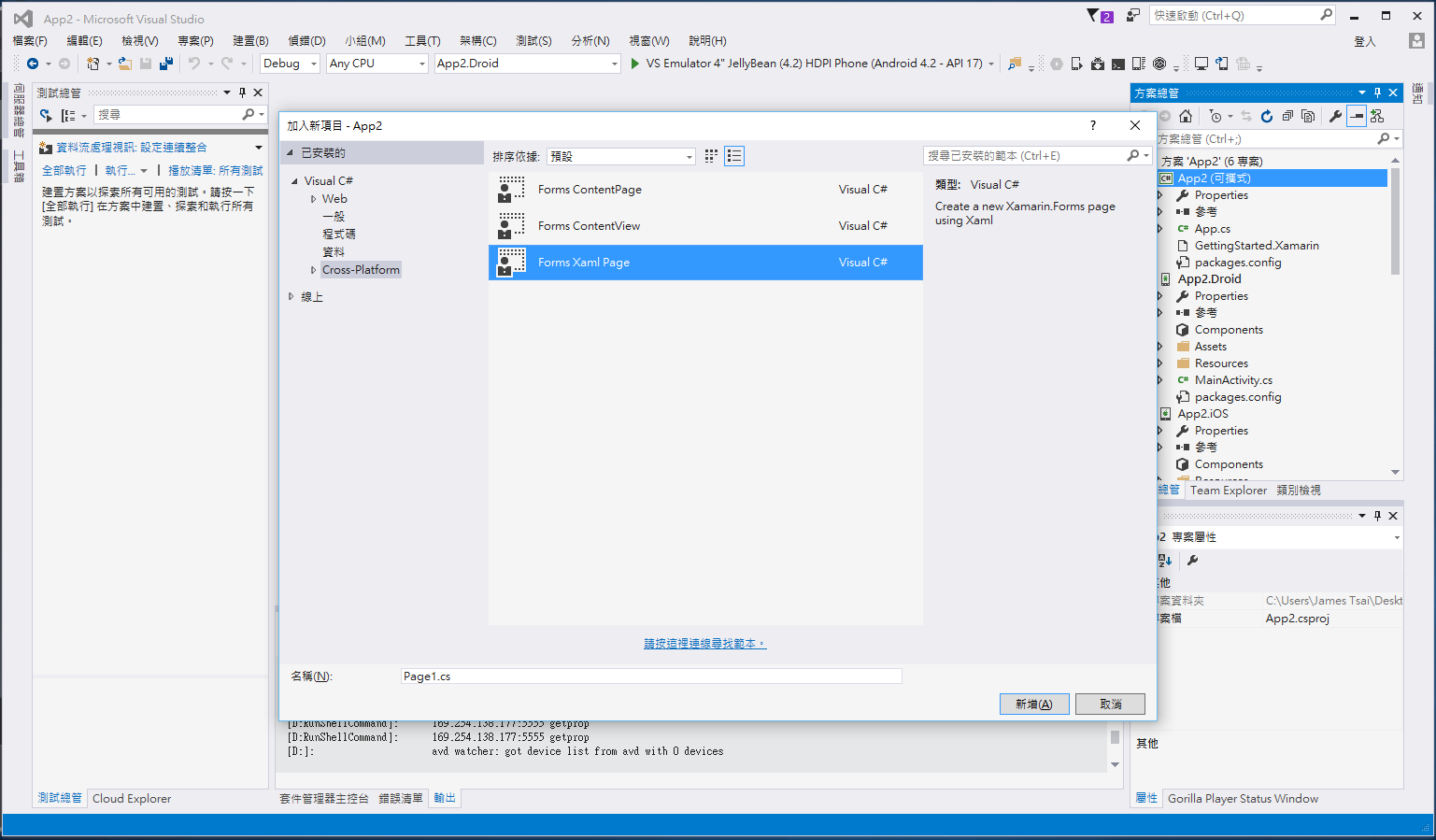1436x840 pixels.
Task: Switch to Cloud Explorer tab
Action: (x=132, y=799)
